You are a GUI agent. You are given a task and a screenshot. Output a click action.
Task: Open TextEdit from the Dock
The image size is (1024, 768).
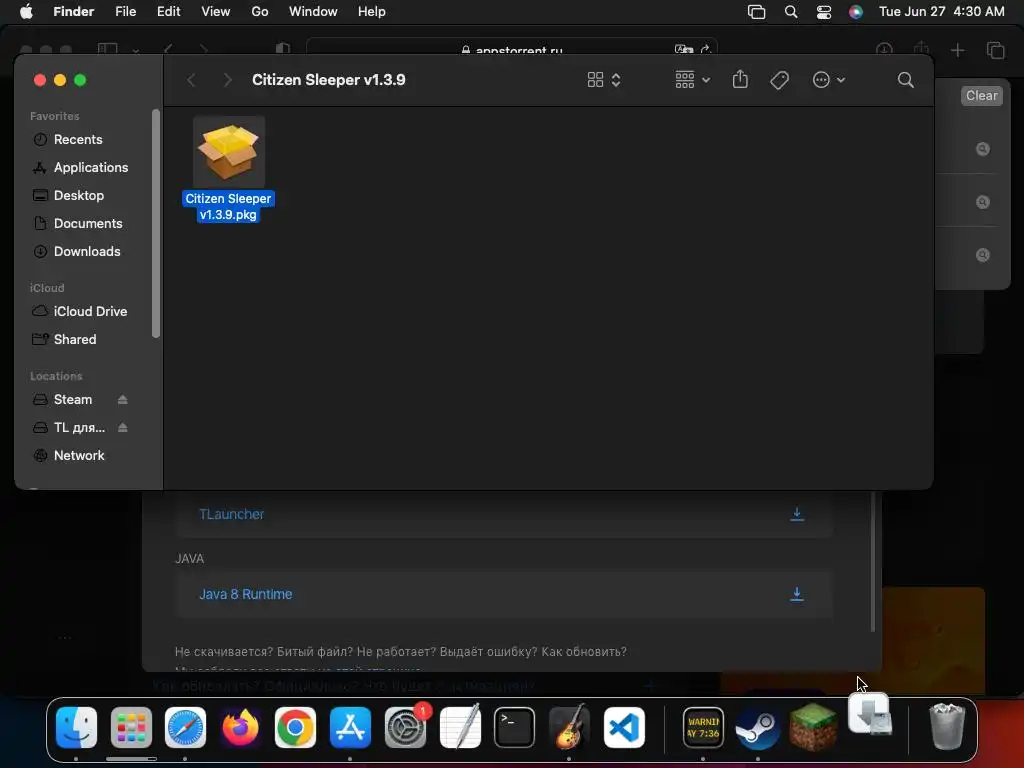click(460, 728)
